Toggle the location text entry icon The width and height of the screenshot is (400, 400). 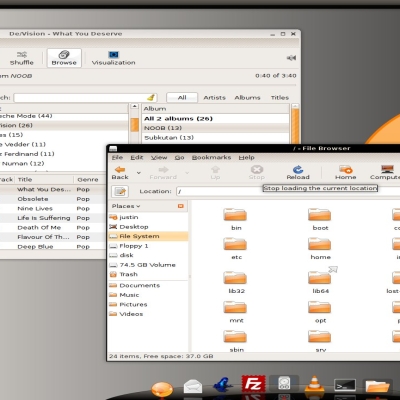click(x=120, y=191)
